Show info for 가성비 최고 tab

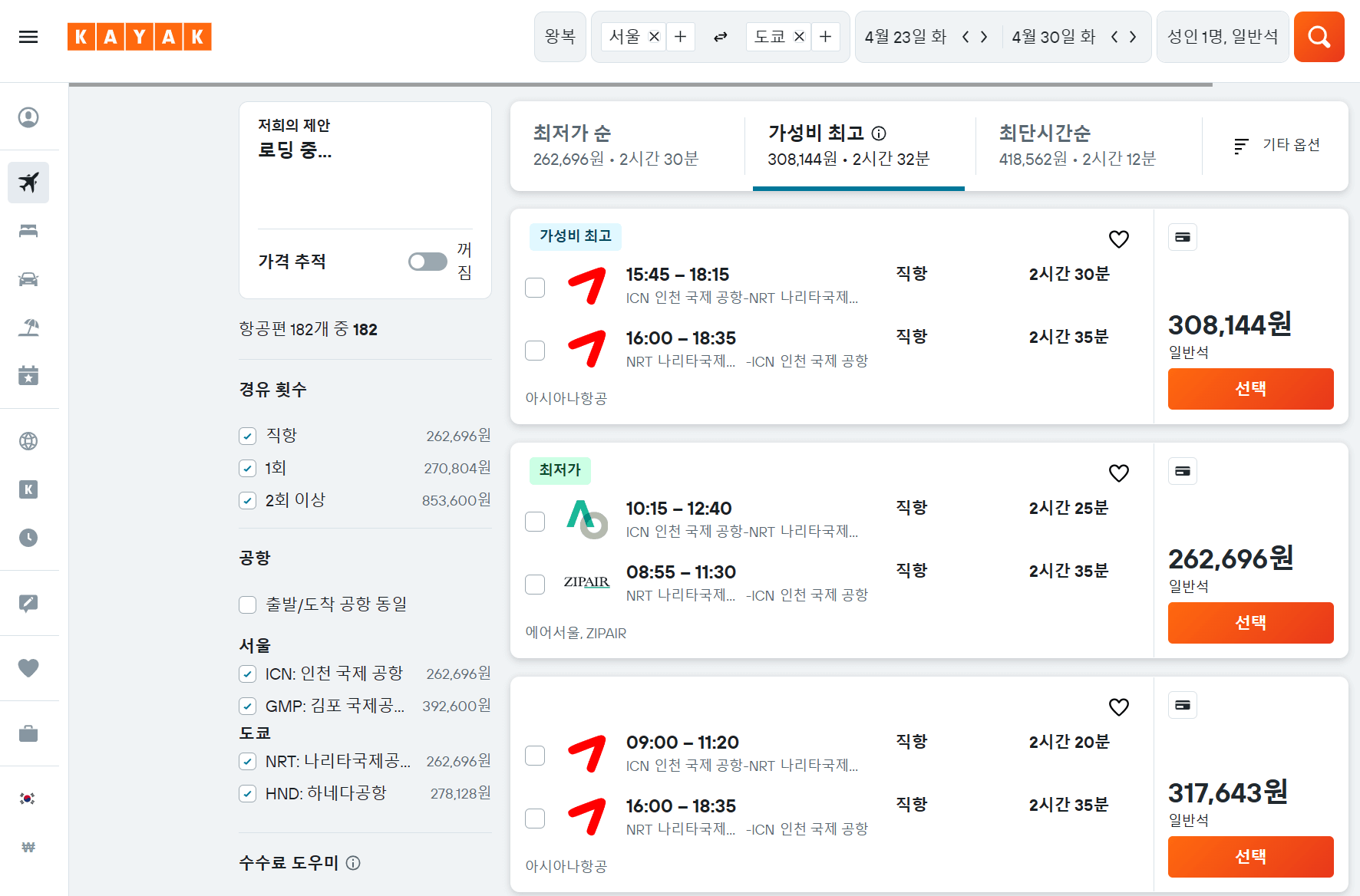point(879,133)
